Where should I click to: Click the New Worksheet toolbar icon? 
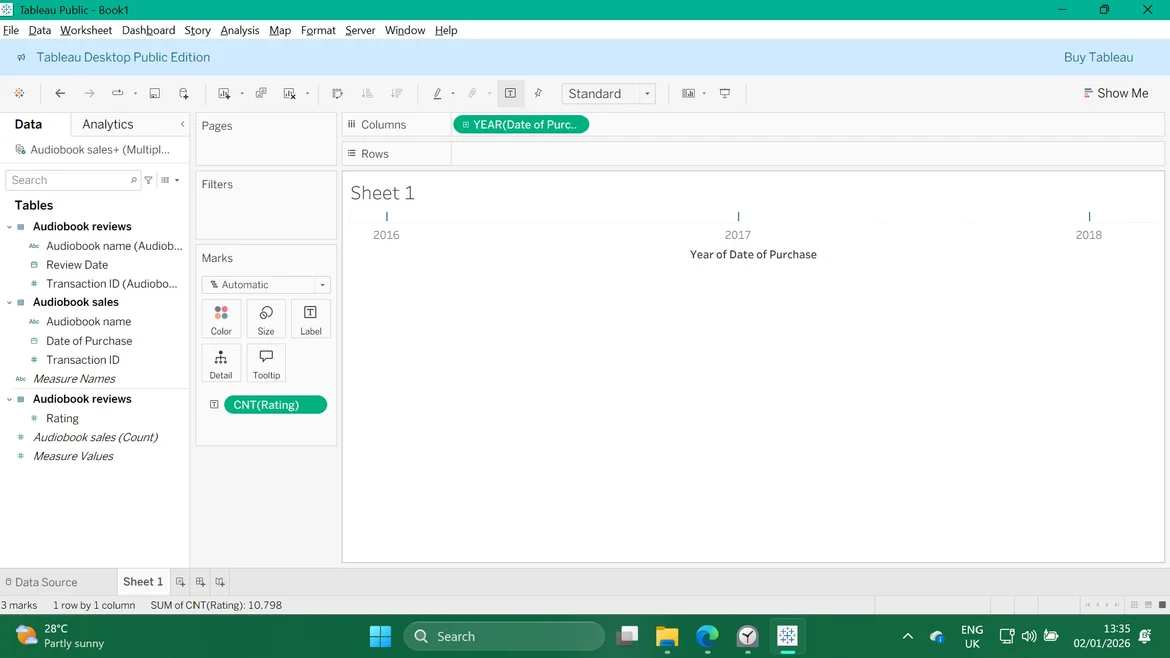click(224, 93)
